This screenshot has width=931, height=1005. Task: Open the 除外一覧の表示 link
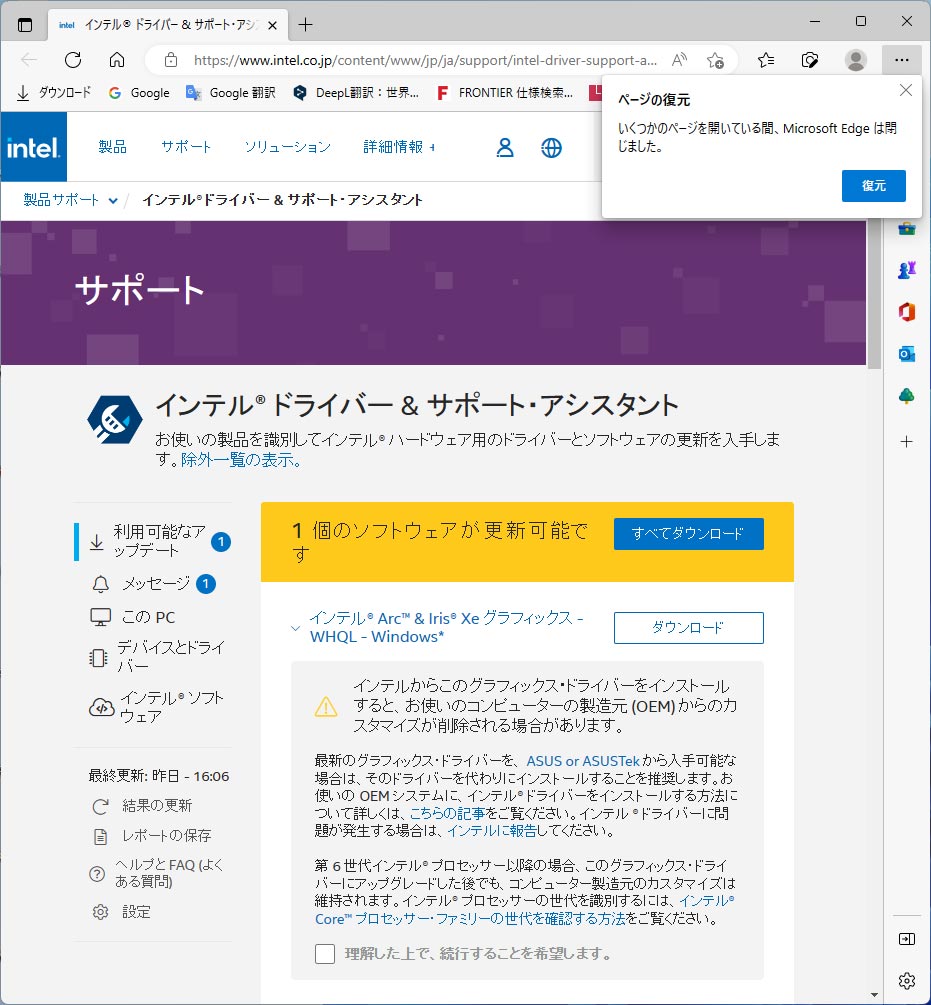point(240,460)
